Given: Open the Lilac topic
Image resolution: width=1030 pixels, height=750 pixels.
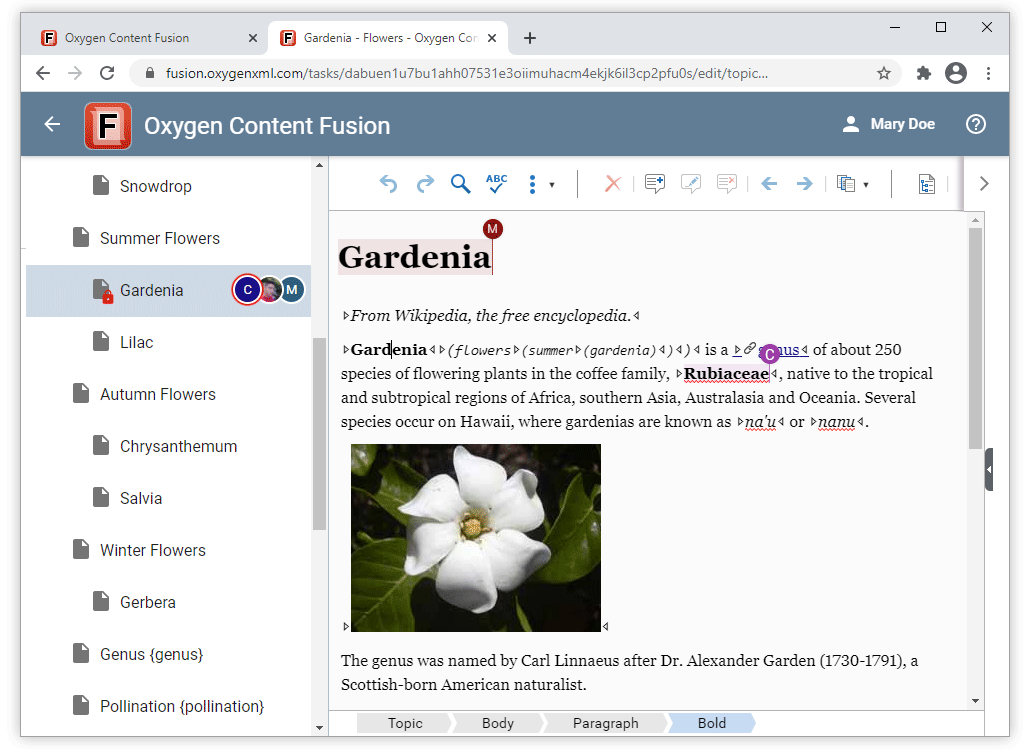Looking at the screenshot, I should (x=137, y=342).
